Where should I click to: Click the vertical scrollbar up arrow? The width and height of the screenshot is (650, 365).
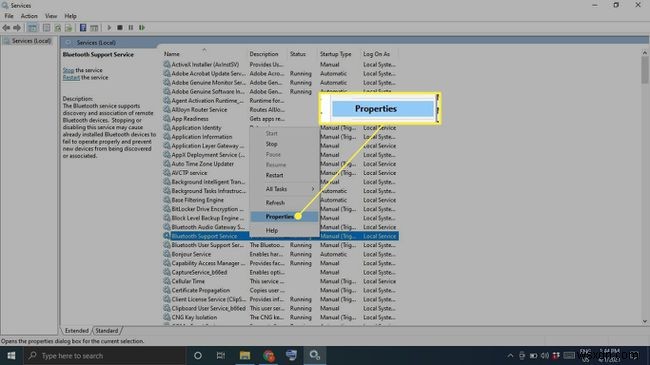(x=645, y=53)
